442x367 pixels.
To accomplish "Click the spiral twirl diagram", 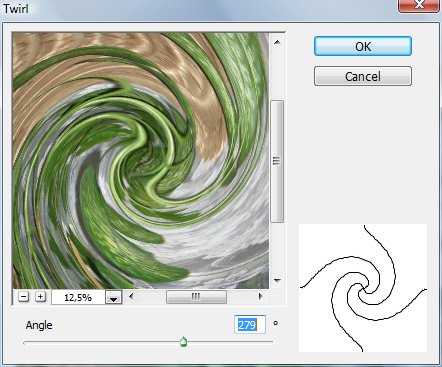I will click(x=363, y=288).
